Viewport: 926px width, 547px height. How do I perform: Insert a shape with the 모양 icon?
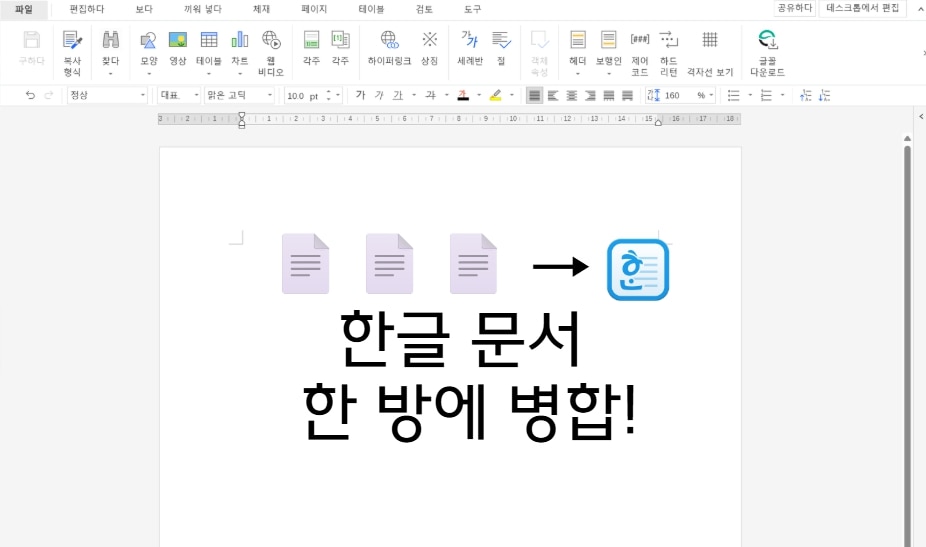point(148,40)
